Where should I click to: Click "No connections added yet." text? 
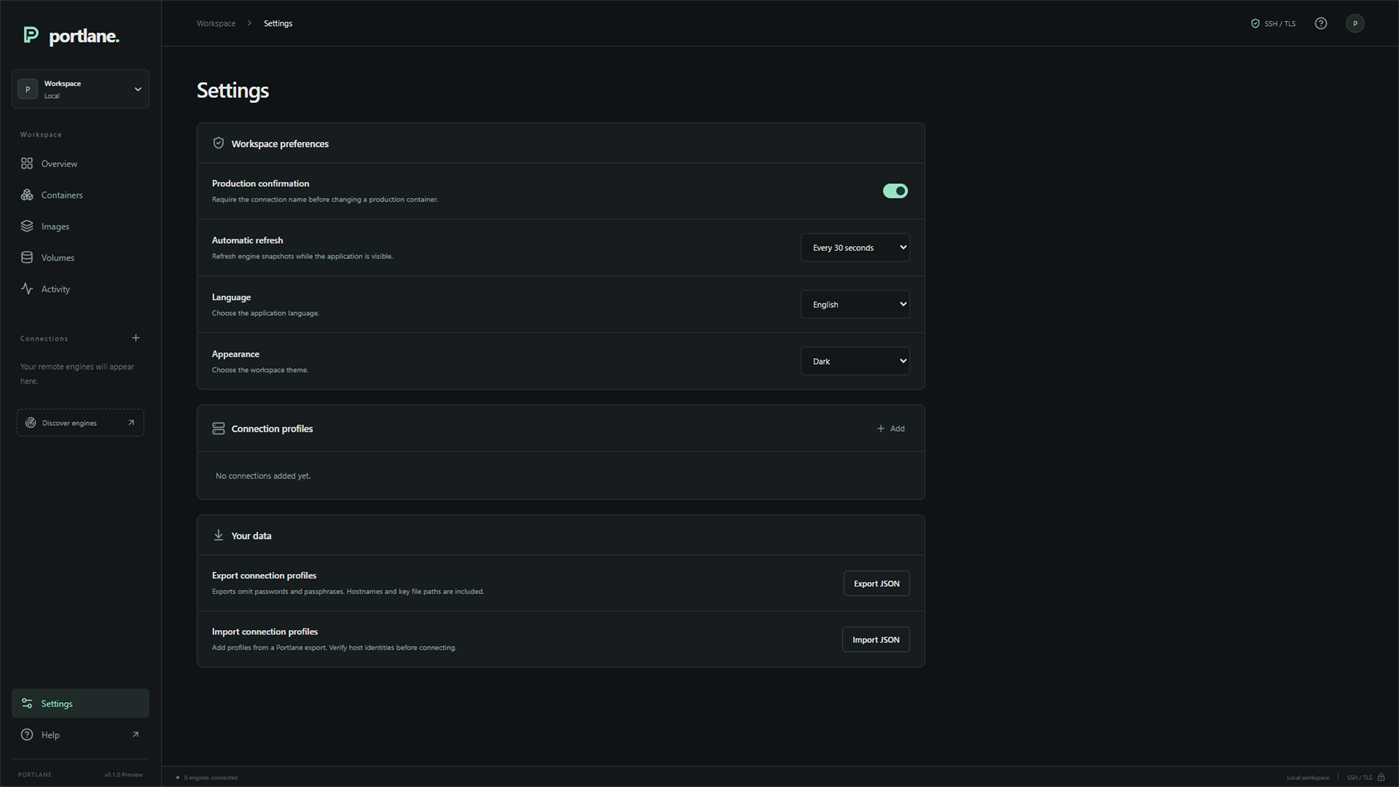[x=263, y=476]
